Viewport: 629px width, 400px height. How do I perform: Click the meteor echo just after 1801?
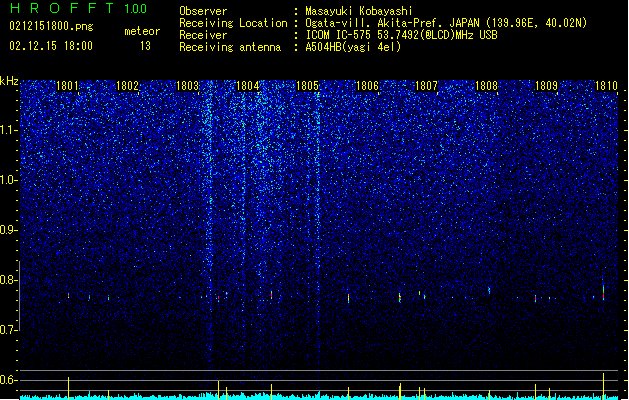click(69, 296)
